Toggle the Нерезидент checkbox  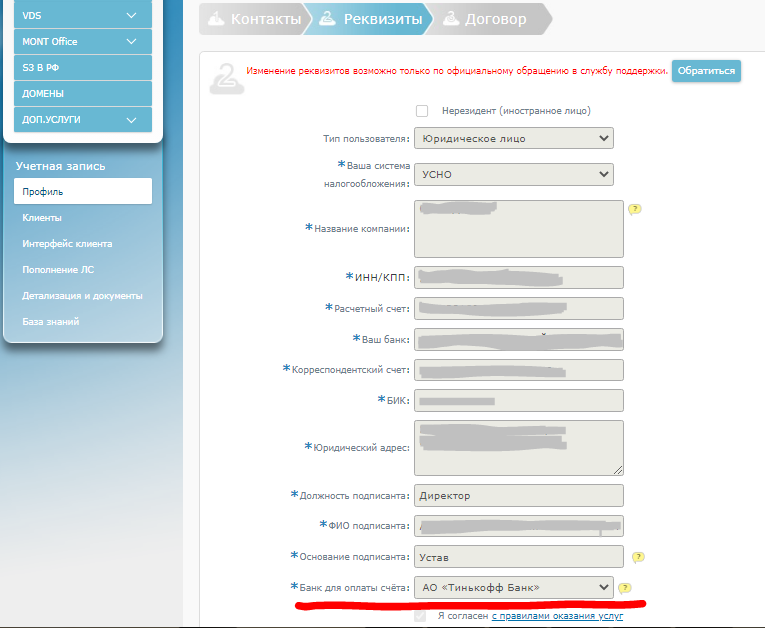click(422, 111)
